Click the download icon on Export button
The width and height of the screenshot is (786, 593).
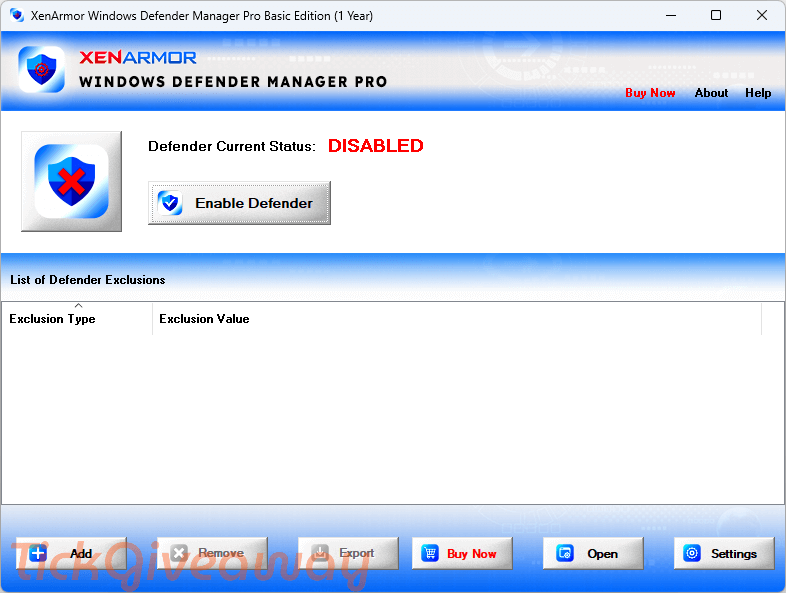pyautogui.click(x=320, y=553)
